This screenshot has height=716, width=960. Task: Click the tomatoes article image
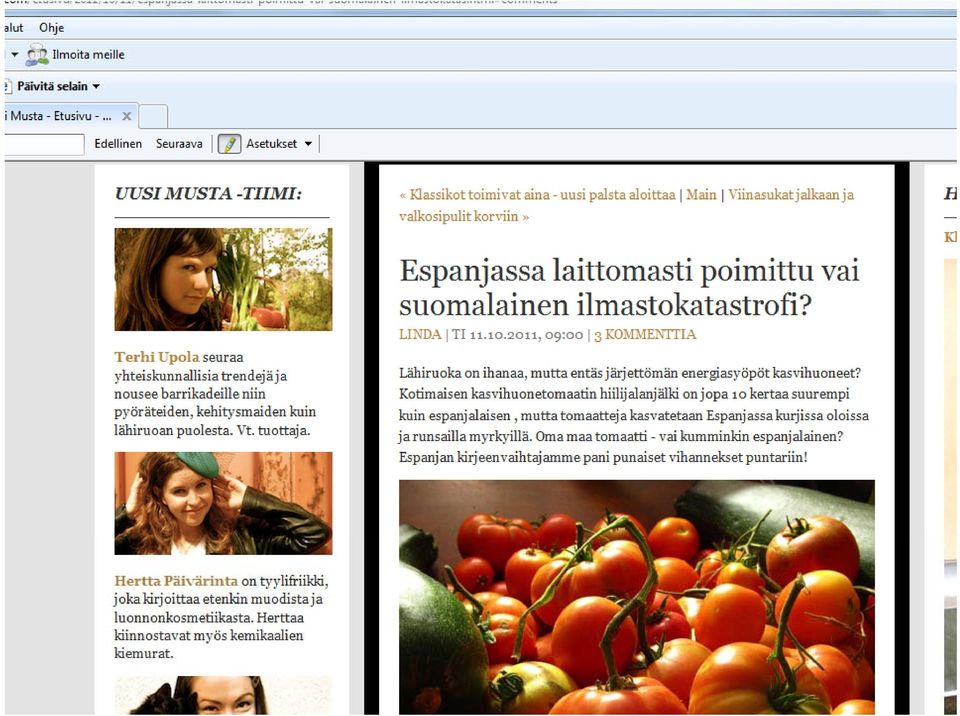click(637, 597)
